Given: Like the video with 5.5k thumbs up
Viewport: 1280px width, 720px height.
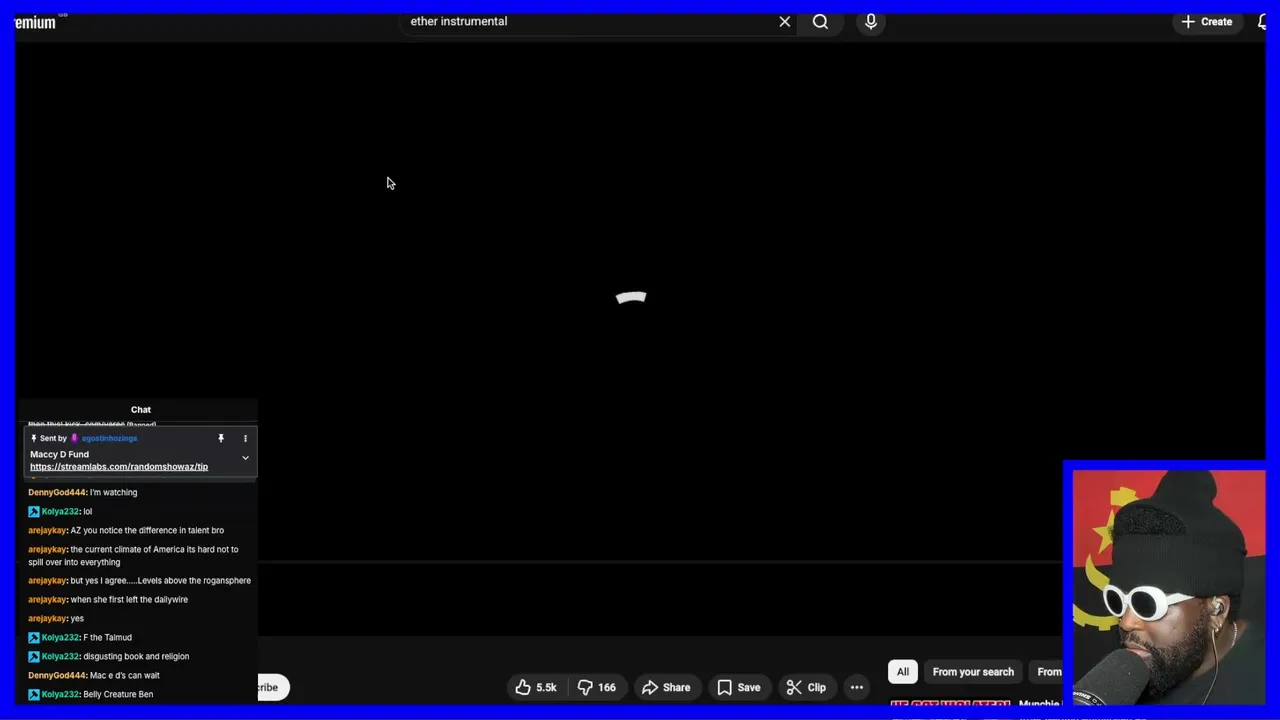Looking at the screenshot, I should tap(536, 687).
